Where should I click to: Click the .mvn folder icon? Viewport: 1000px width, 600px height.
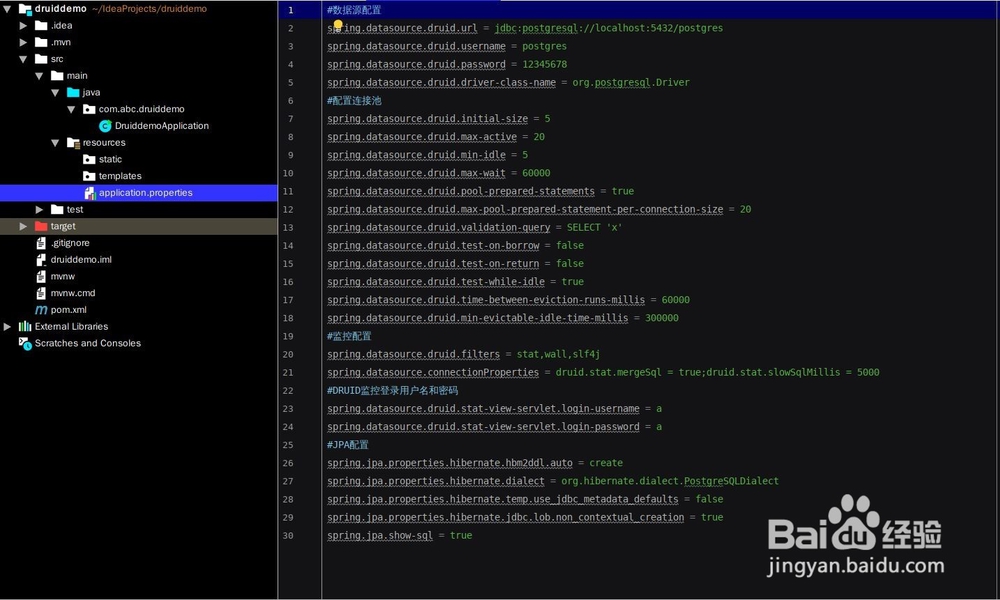click(41, 42)
